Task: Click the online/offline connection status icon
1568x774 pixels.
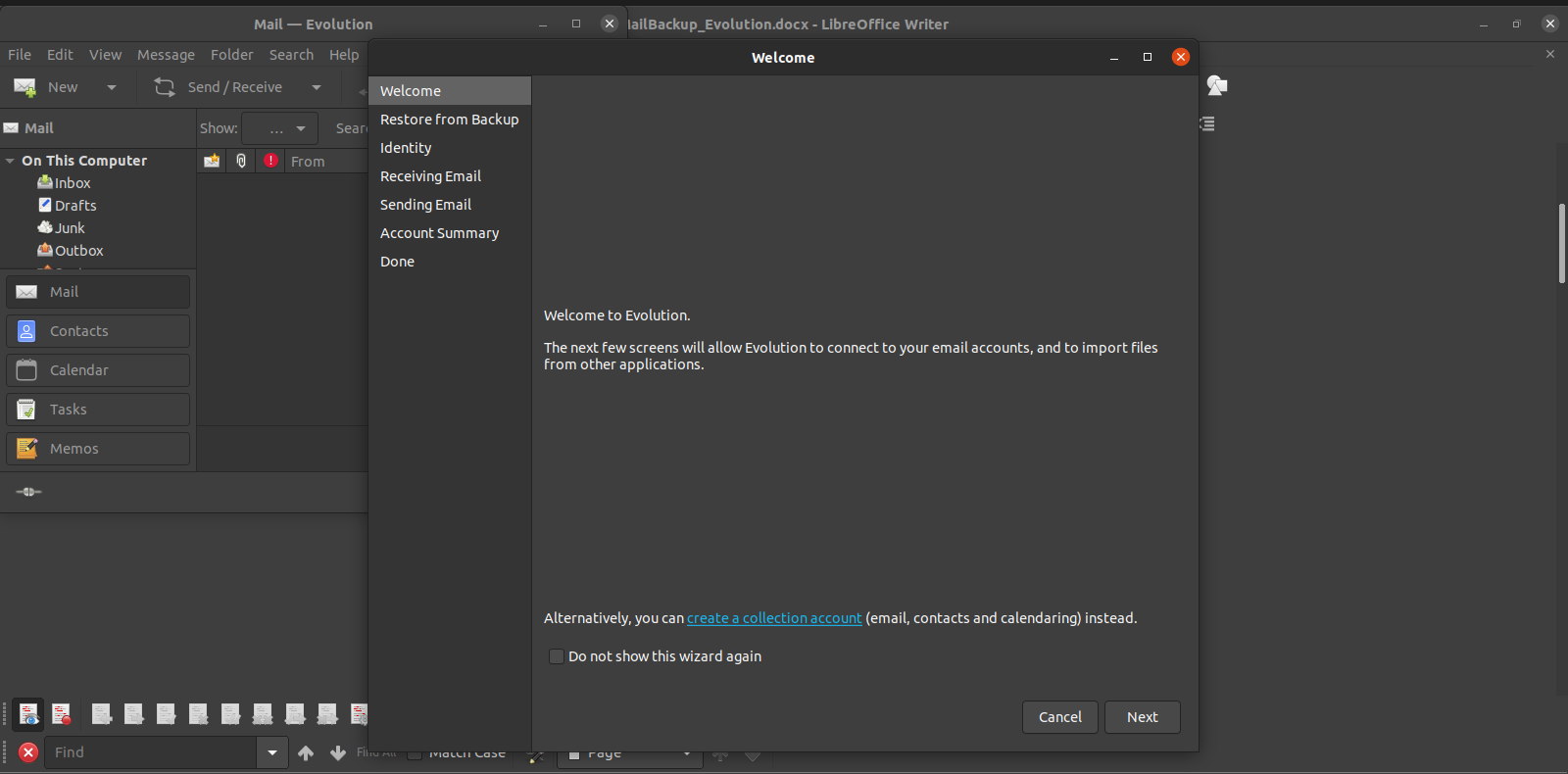Action: point(28,492)
